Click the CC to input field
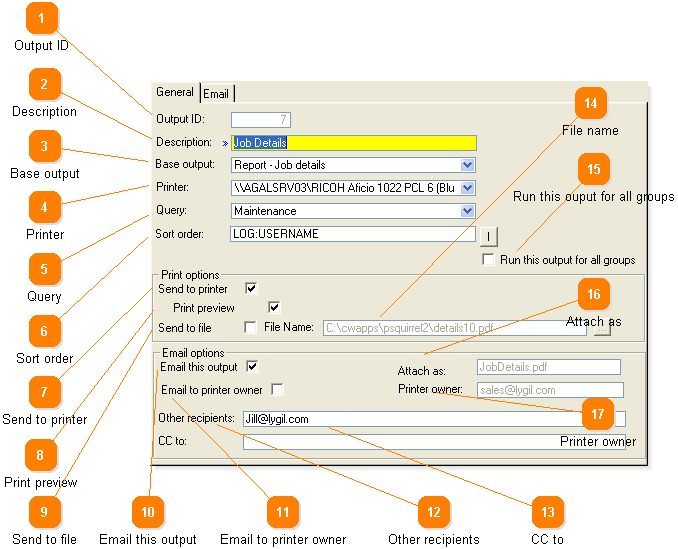Screen dimensions: 678x549 click(x=434, y=442)
